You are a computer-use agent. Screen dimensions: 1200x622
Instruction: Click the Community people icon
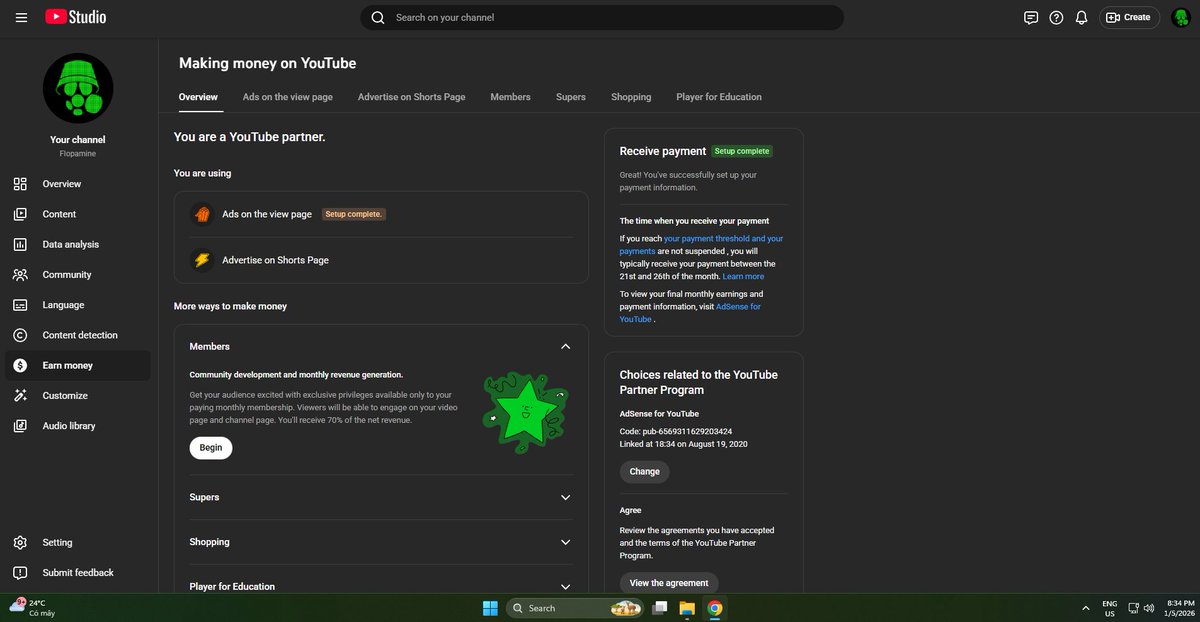(x=20, y=274)
